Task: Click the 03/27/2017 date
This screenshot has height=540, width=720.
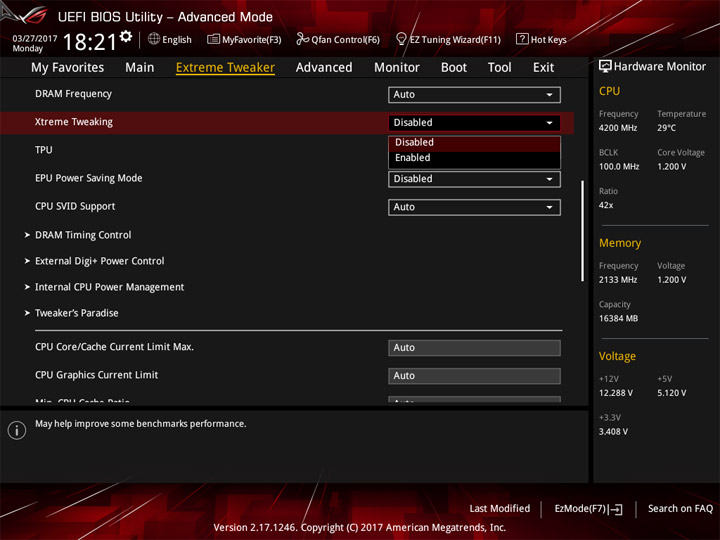Action: [x=35, y=39]
